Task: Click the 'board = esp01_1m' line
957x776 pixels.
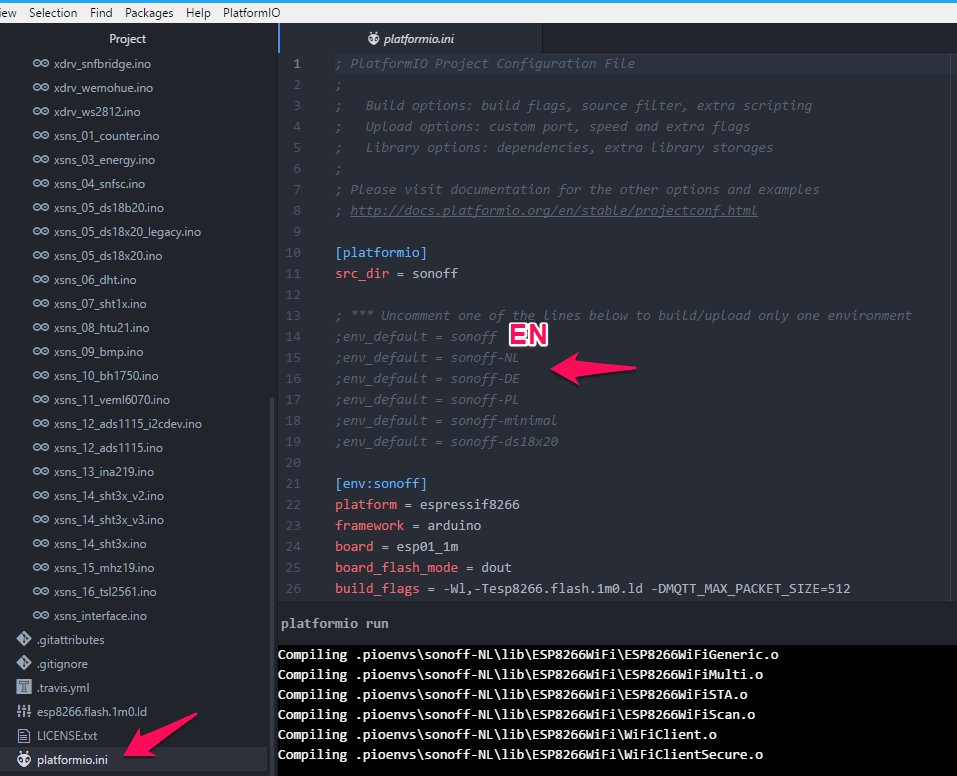Action: [396, 546]
